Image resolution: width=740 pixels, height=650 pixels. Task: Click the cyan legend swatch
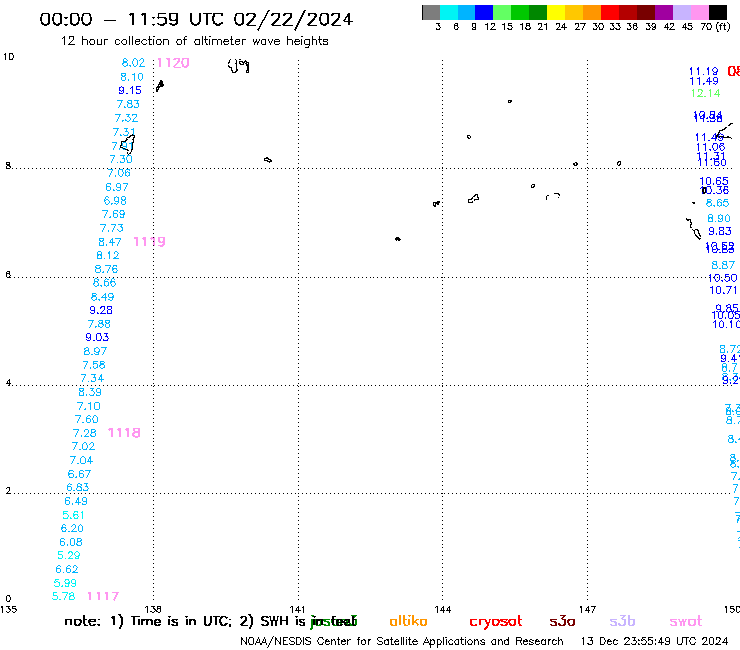pyautogui.click(x=449, y=12)
